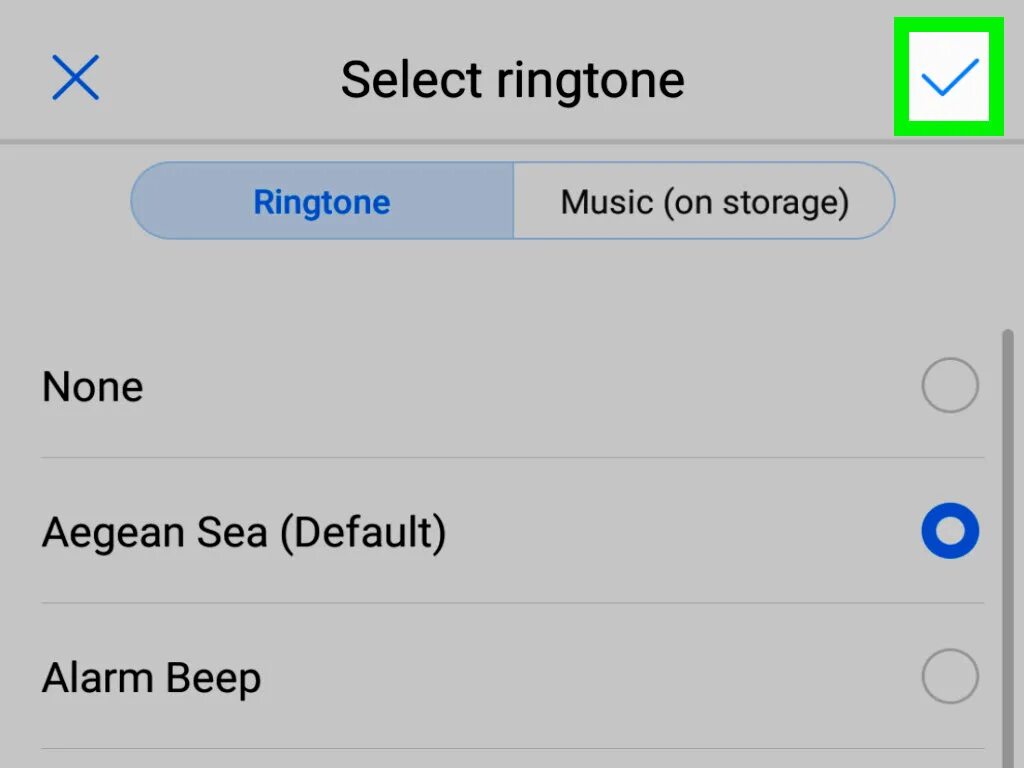Click the "Aegean Sea (Default)" label text
Screen dimensions: 1024x768
point(244,532)
